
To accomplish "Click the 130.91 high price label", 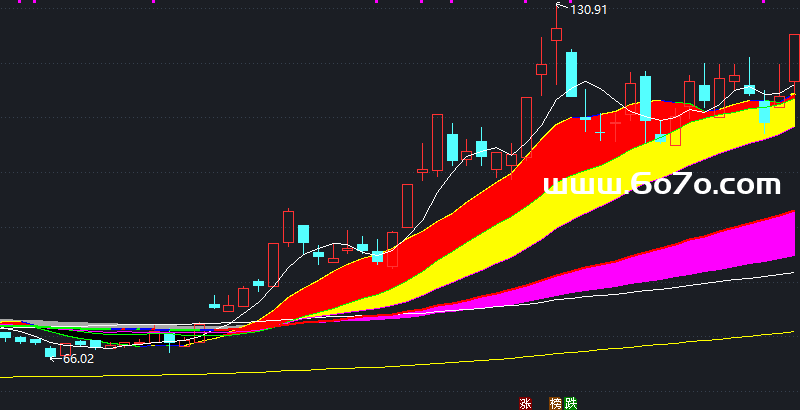I will click(588, 10).
